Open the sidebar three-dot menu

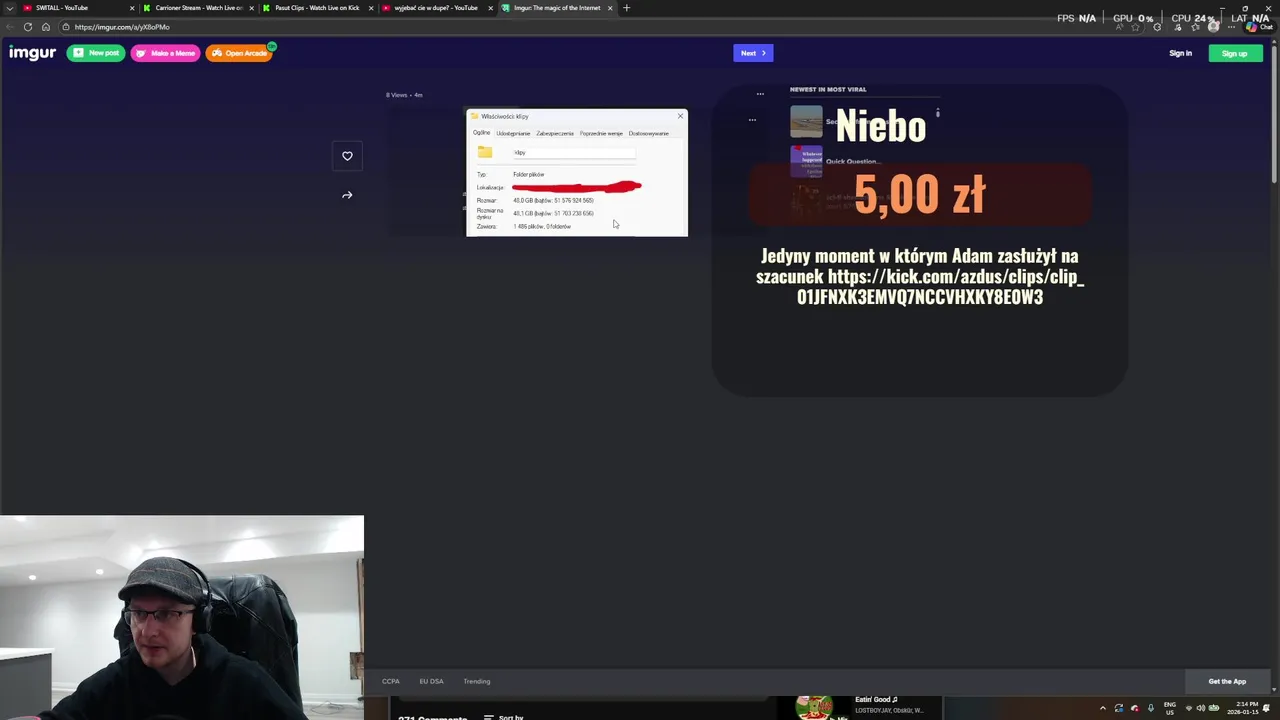click(752, 120)
